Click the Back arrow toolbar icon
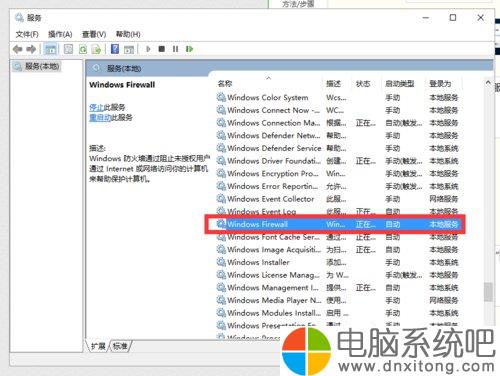500x376 pixels. click(17, 49)
